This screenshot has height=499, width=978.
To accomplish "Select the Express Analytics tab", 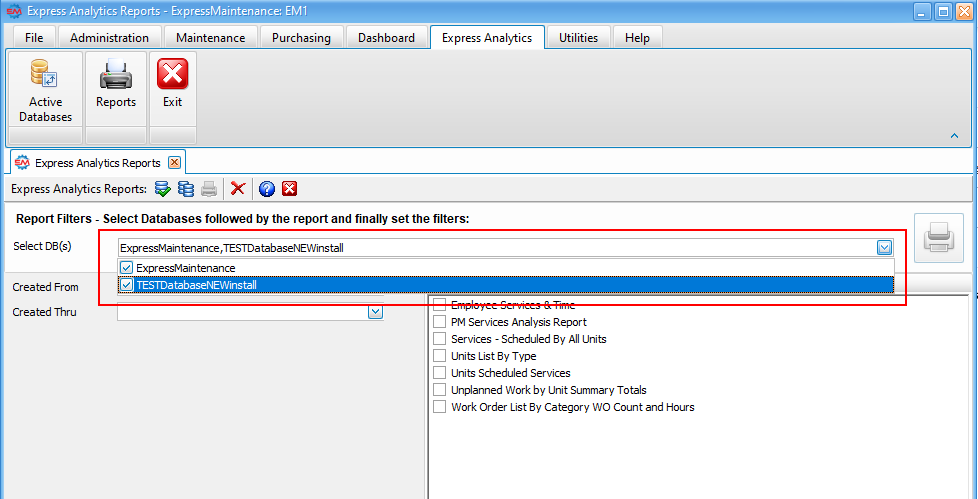I will pos(487,37).
